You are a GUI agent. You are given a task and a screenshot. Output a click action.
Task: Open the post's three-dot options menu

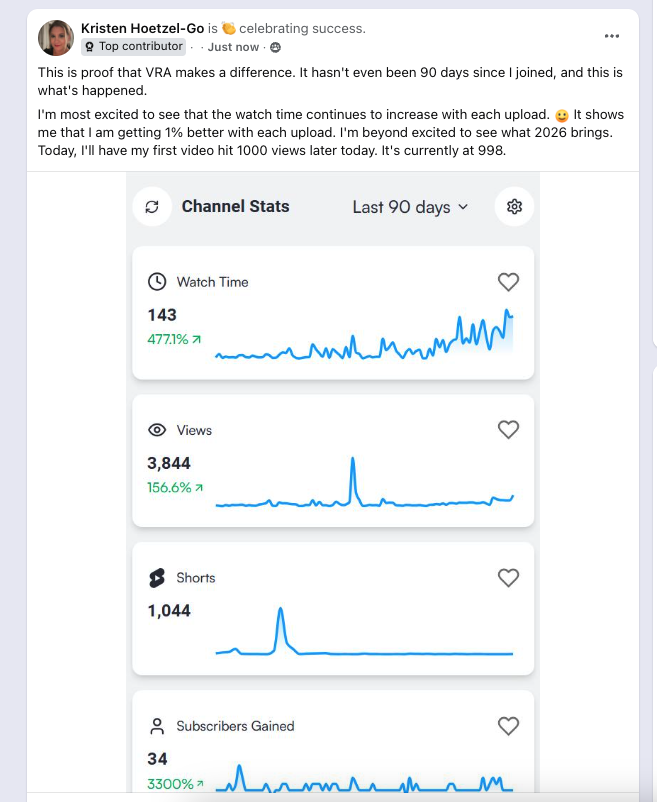coord(612,36)
